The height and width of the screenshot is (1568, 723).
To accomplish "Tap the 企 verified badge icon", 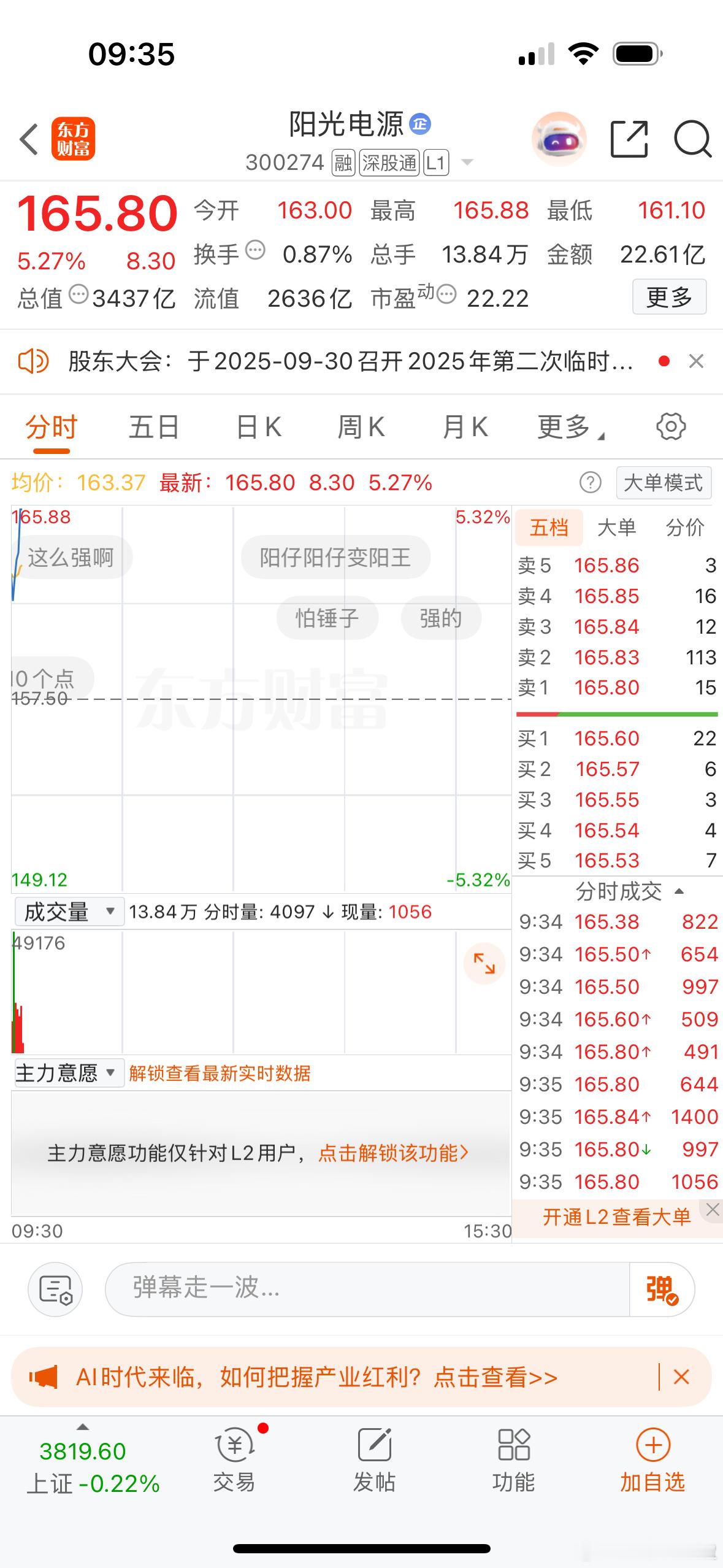I will (420, 125).
